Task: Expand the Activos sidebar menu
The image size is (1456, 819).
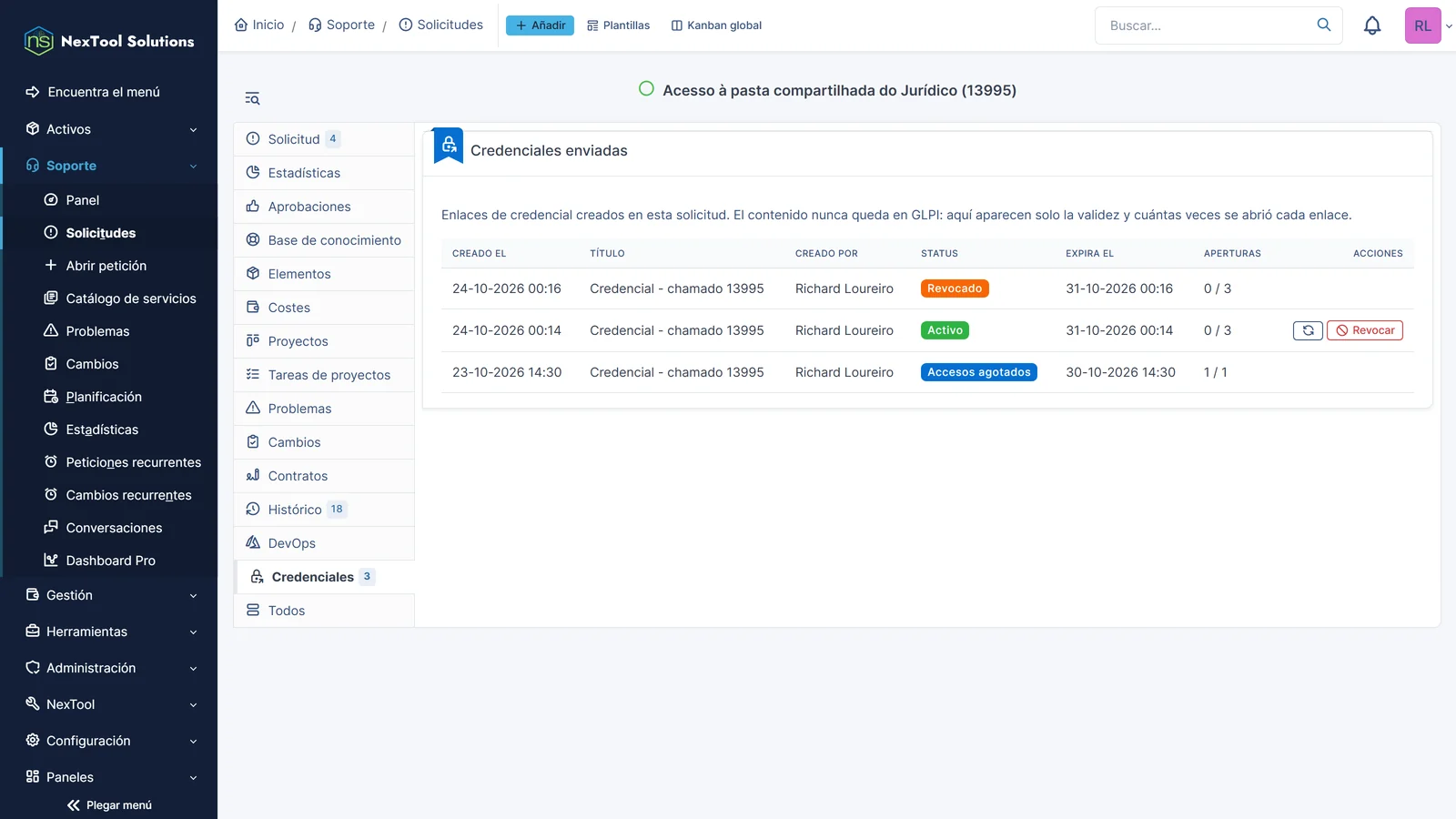Action: (x=109, y=129)
